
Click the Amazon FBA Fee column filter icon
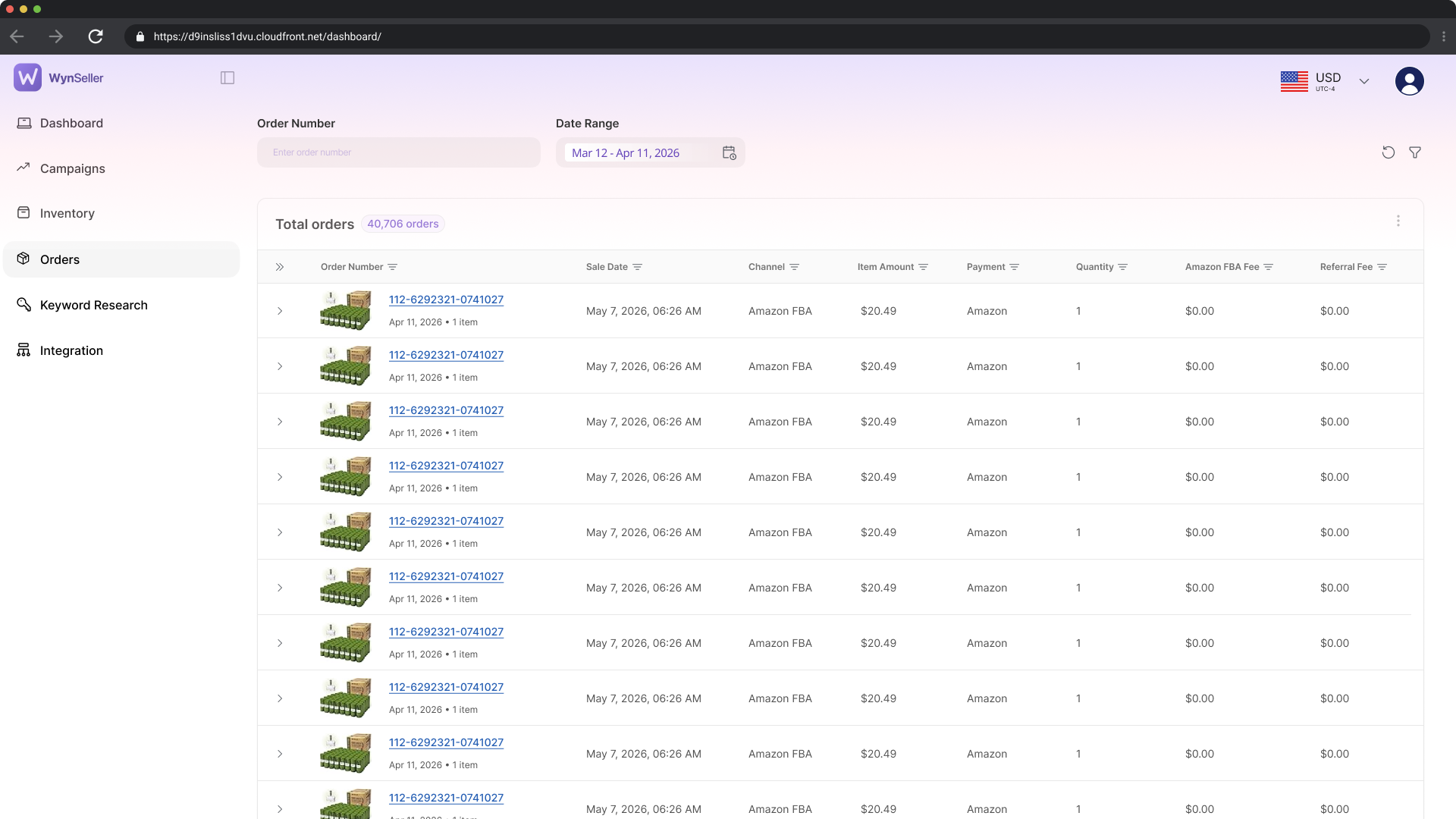pyautogui.click(x=1268, y=267)
